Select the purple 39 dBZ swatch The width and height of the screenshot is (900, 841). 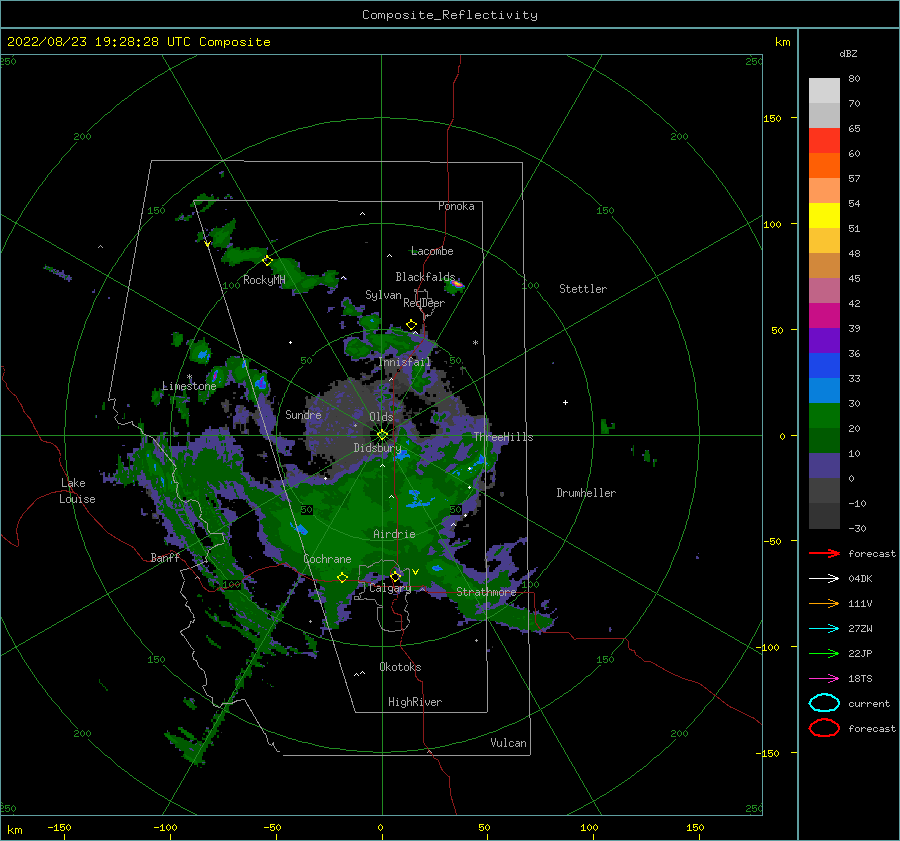click(x=824, y=340)
